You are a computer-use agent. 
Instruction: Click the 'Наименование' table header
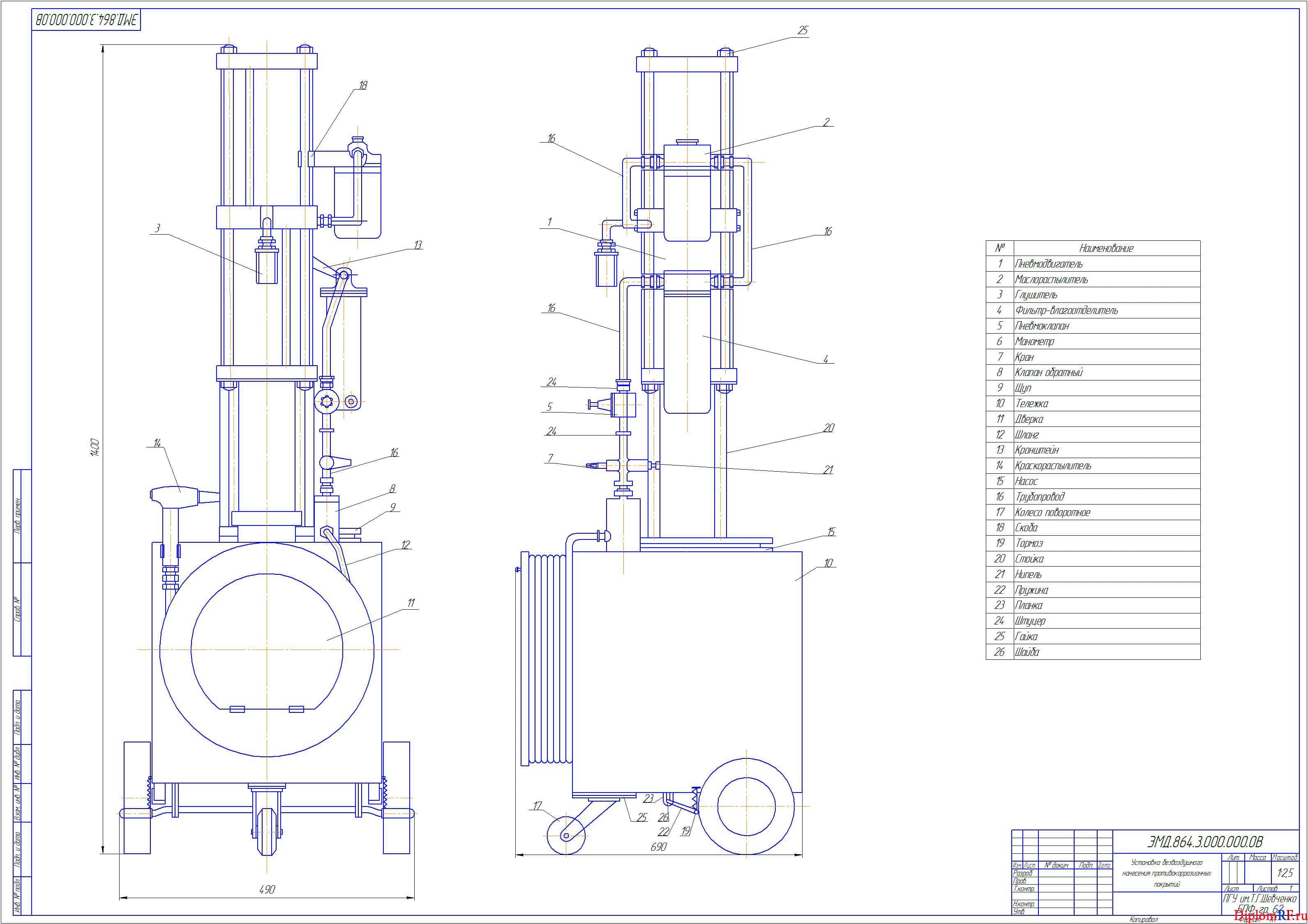[x=1106, y=249]
